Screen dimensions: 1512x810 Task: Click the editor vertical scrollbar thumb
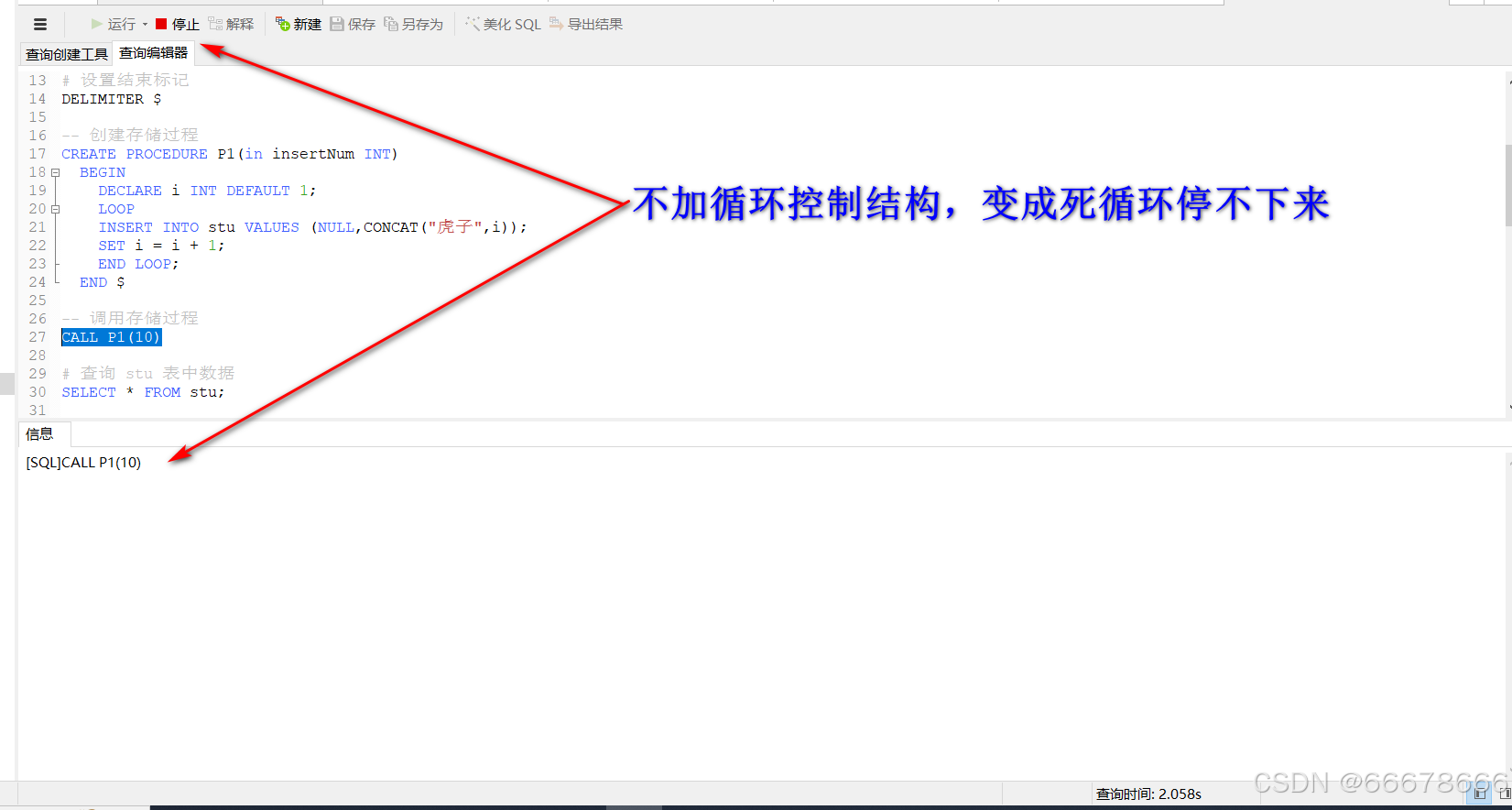click(1508, 184)
